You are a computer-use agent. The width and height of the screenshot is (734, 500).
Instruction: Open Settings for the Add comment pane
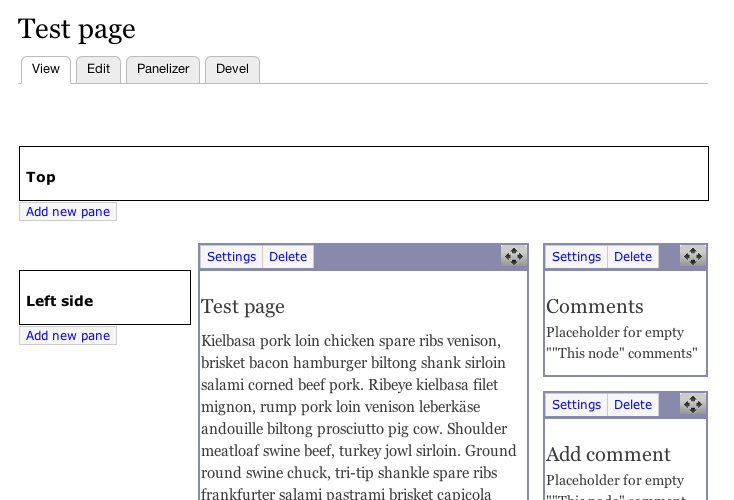(576, 404)
